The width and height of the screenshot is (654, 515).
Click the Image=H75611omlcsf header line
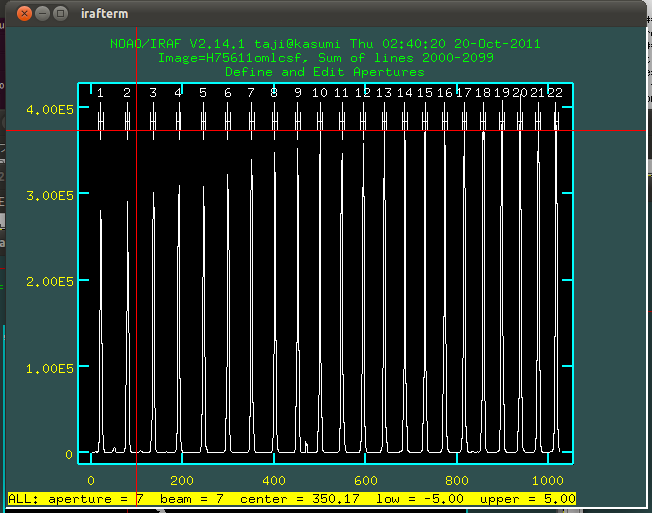pos(324,58)
